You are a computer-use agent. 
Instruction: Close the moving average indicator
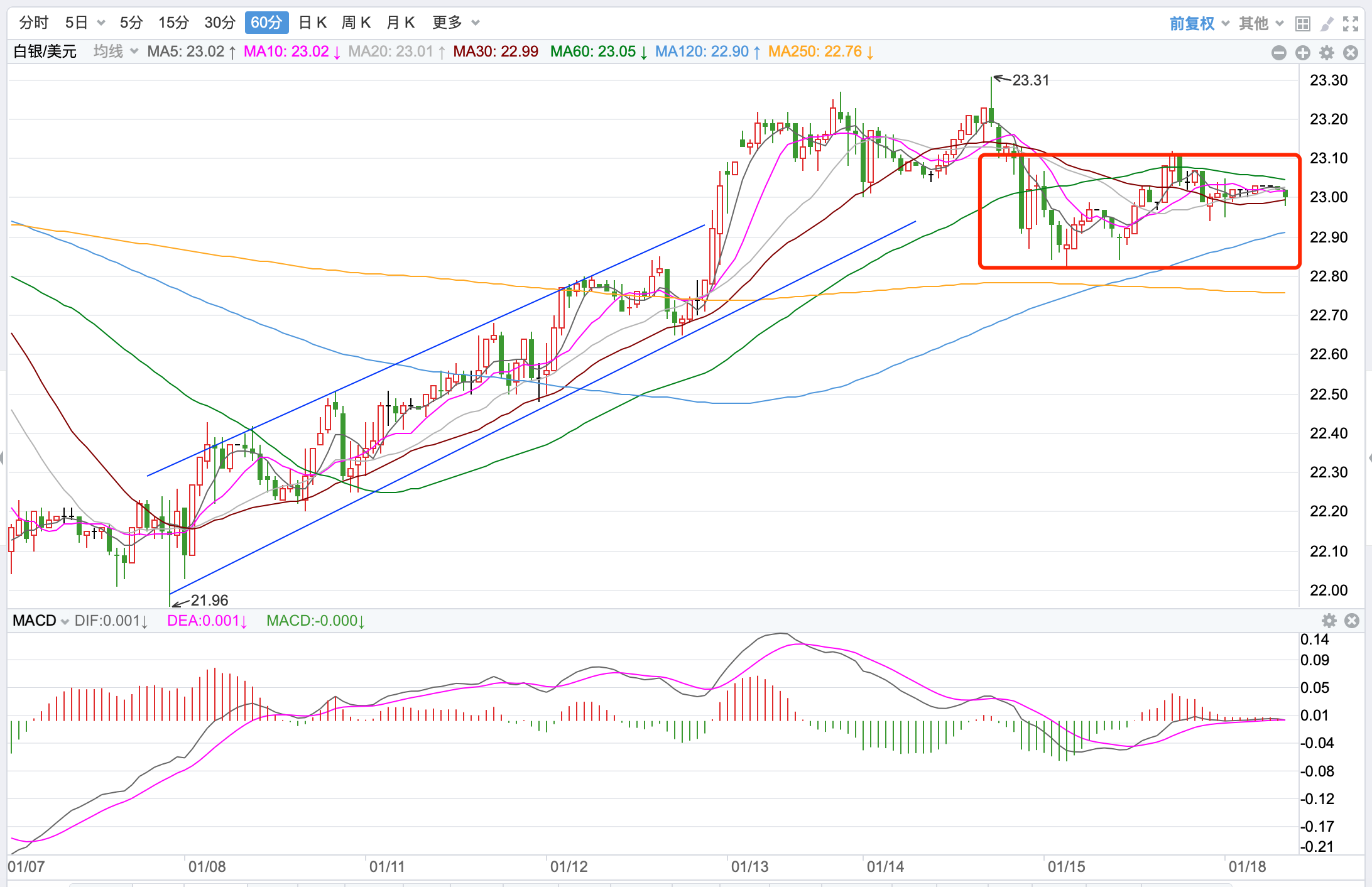[x=1351, y=53]
